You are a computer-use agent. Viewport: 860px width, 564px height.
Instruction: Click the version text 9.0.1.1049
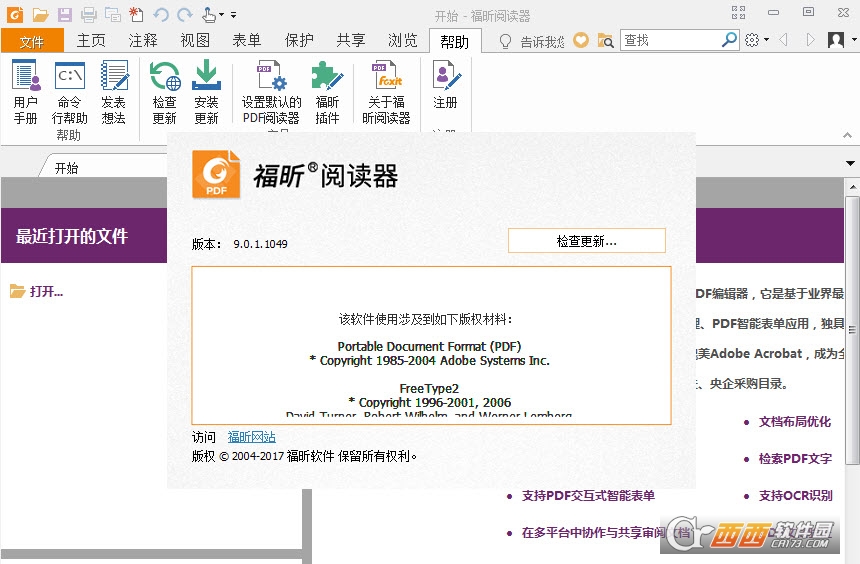[261, 244]
